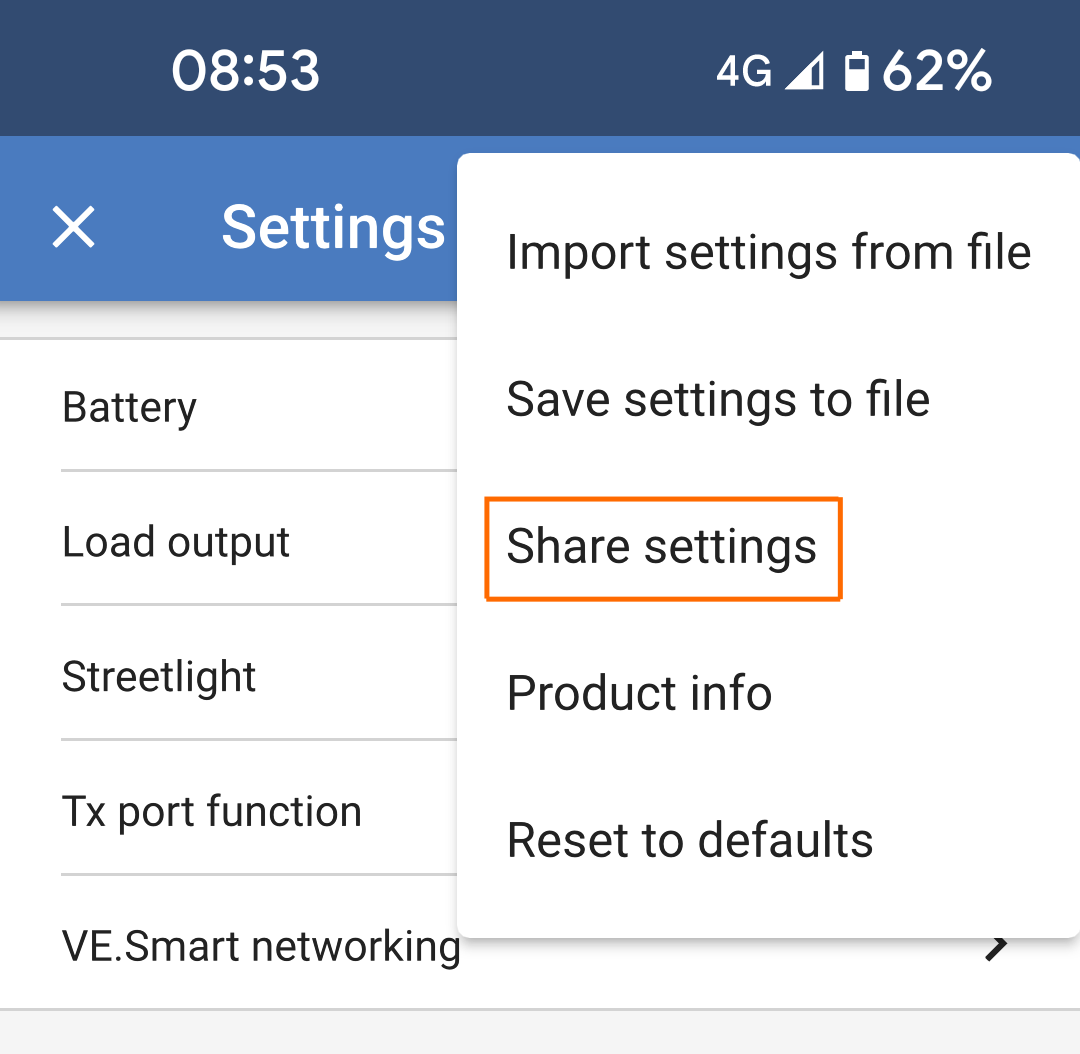Tap the clock in the status bar
The height and width of the screenshot is (1054, 1080).
coord(244,70)
